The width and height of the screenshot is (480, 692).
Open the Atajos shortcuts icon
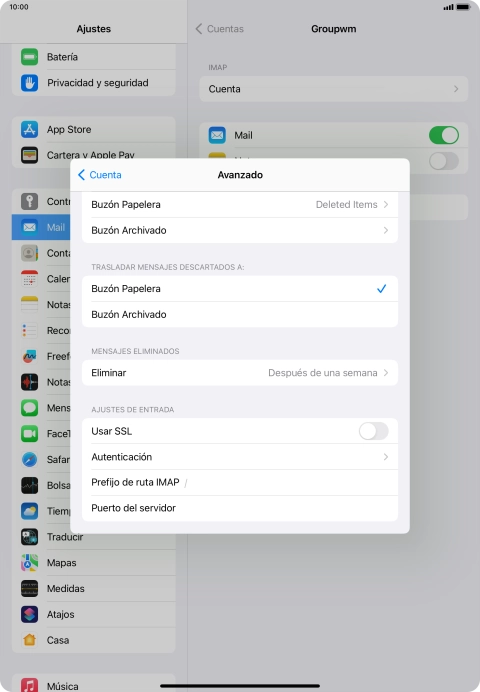tap(30, 614)
